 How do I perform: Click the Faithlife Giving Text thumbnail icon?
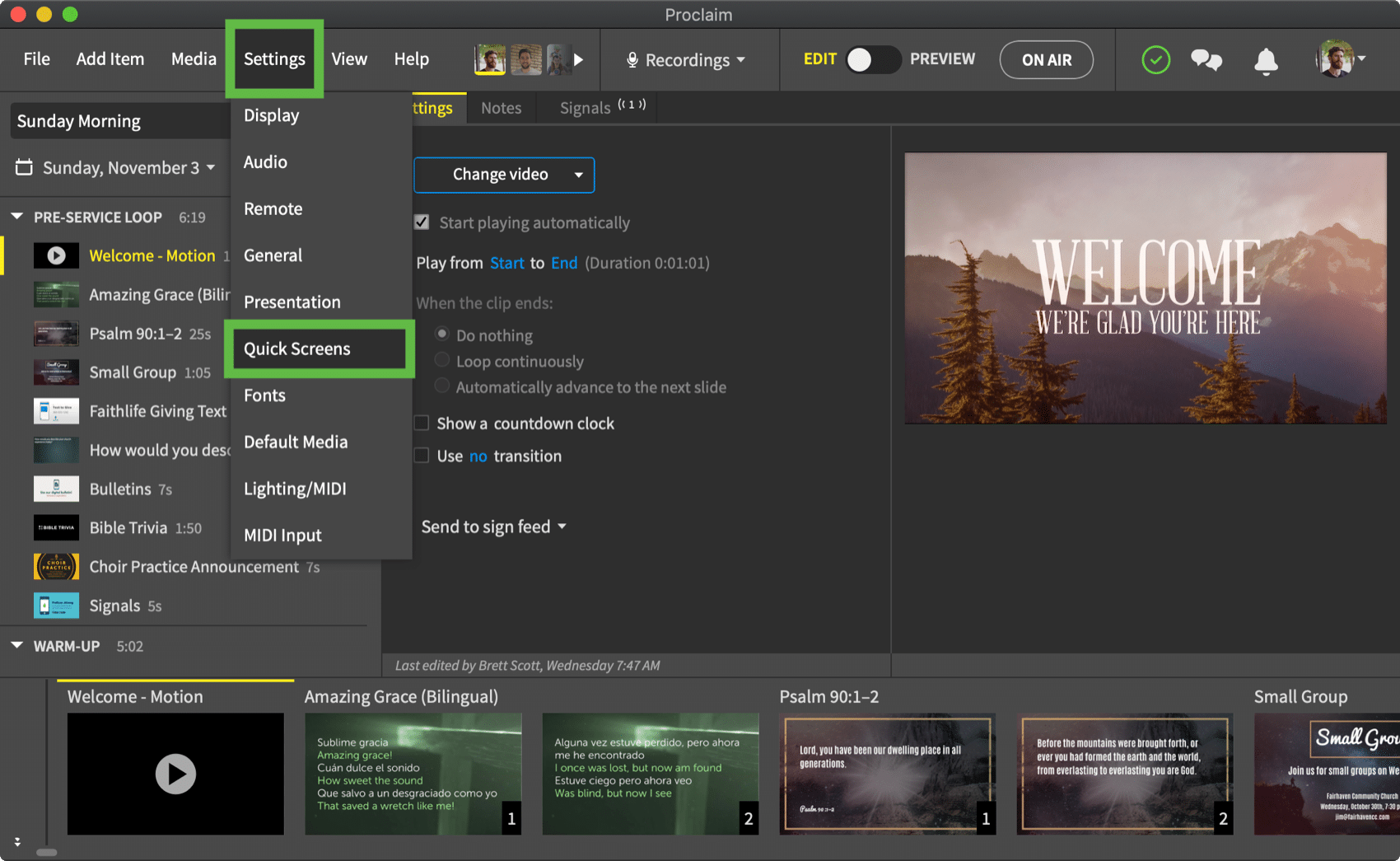coord(56,411)
